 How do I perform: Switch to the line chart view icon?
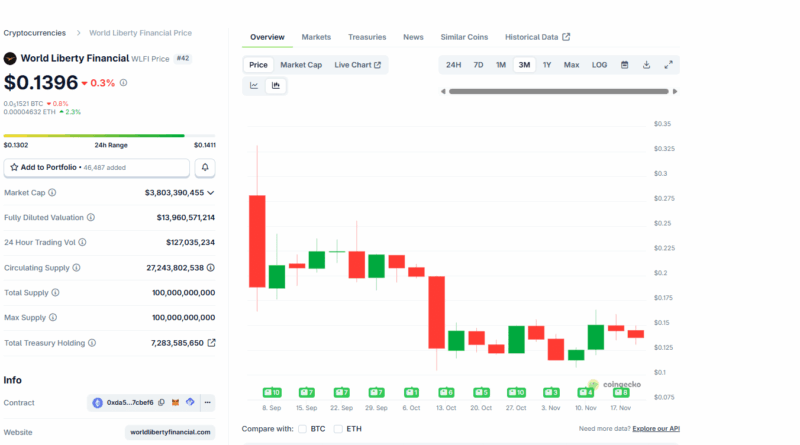point(254,86)
